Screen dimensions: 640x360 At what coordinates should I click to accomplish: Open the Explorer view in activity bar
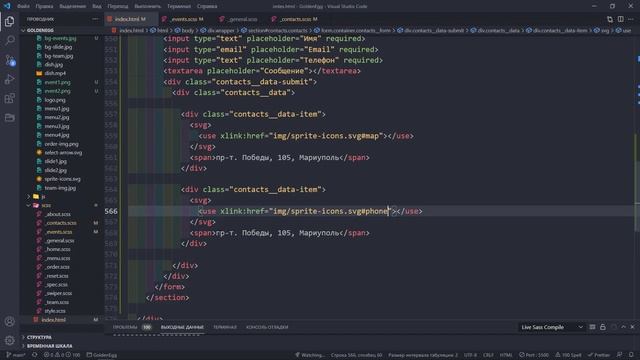[x=9, y=21]
